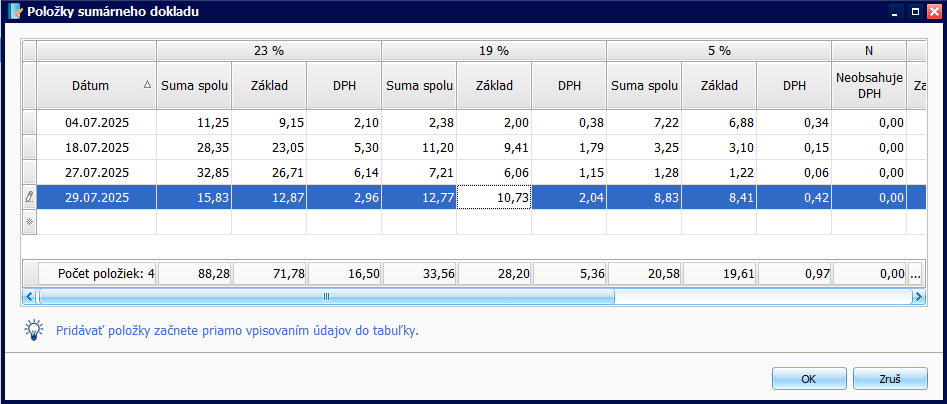Click the grid's top-left select-all corner
Screen dimensions: 947x404
tap(29, 50)
